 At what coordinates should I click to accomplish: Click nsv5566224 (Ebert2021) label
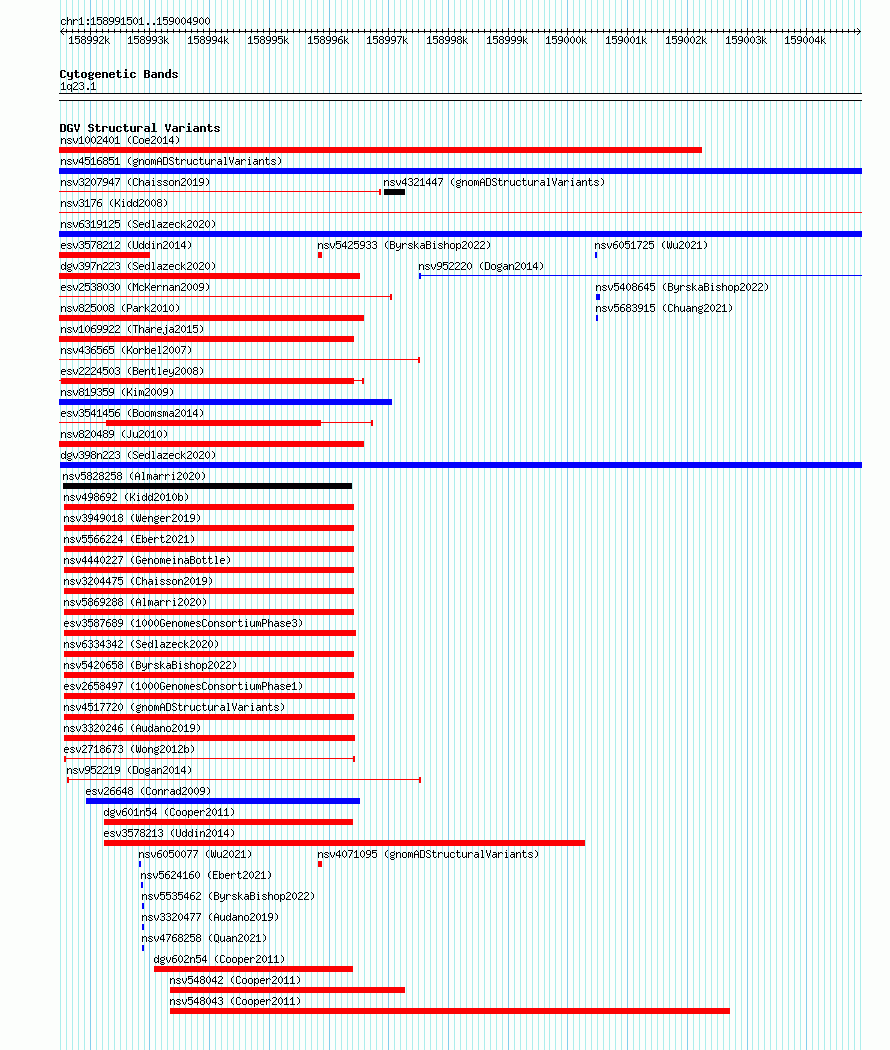click(129, 539)
